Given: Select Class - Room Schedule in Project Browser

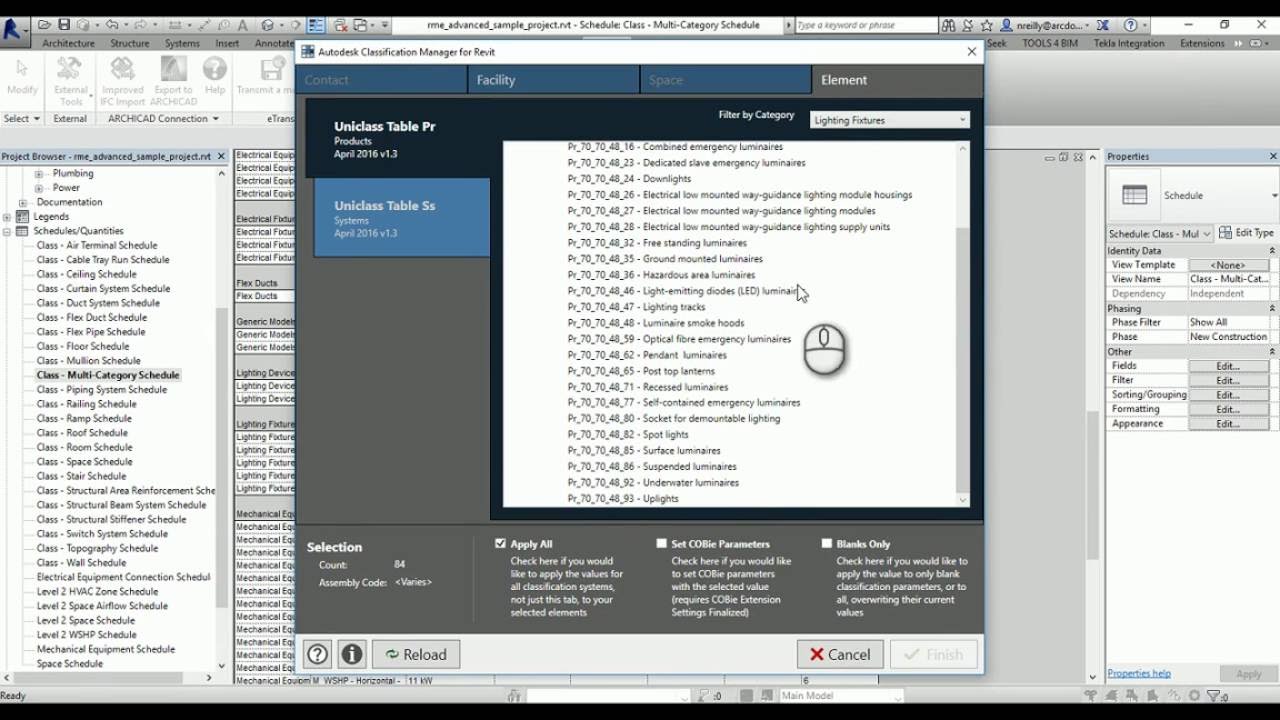Looking at the screenshot, I should click(x=84, y=447).
